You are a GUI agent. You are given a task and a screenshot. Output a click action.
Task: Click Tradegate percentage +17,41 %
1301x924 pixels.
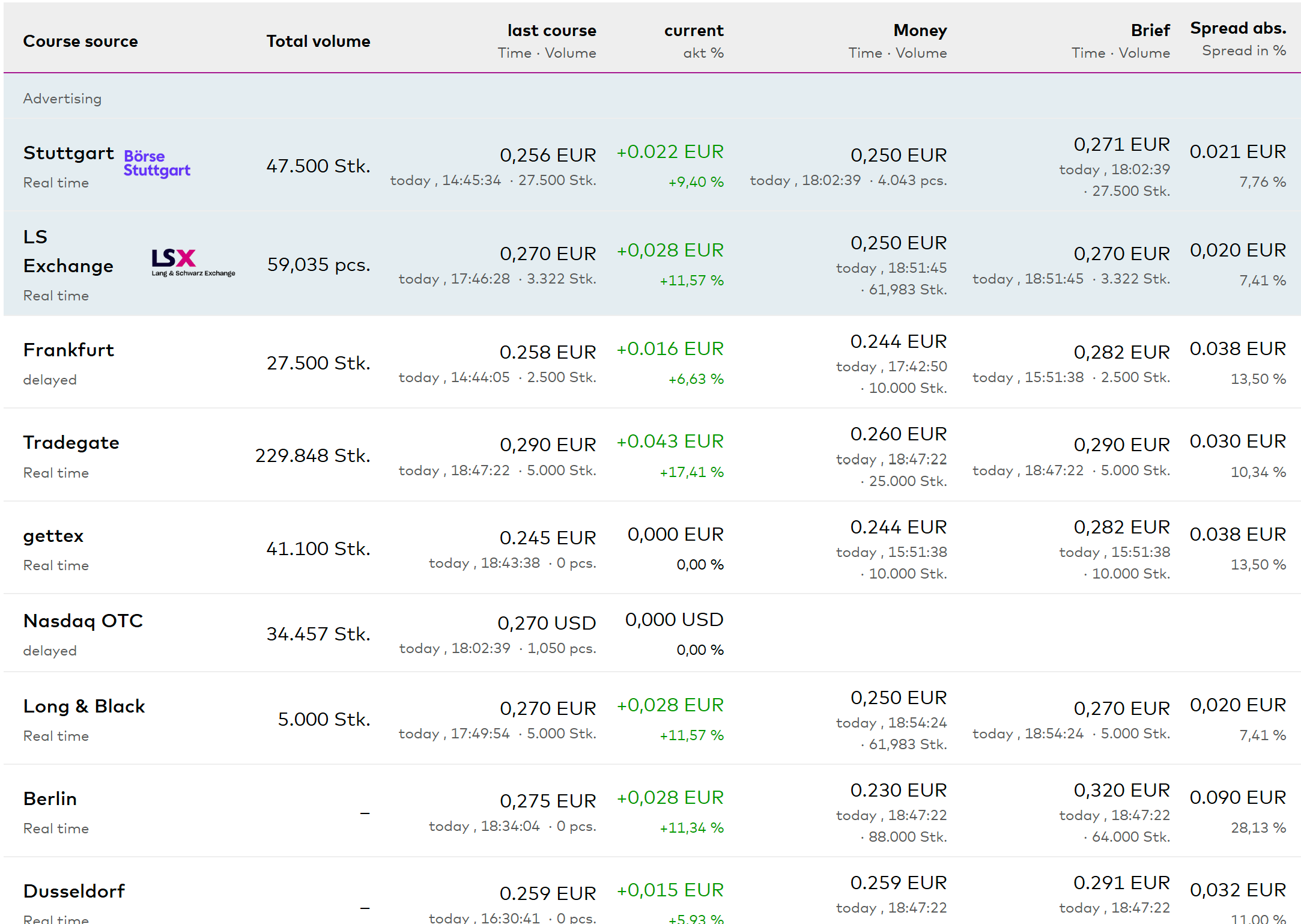coord(691,472)
